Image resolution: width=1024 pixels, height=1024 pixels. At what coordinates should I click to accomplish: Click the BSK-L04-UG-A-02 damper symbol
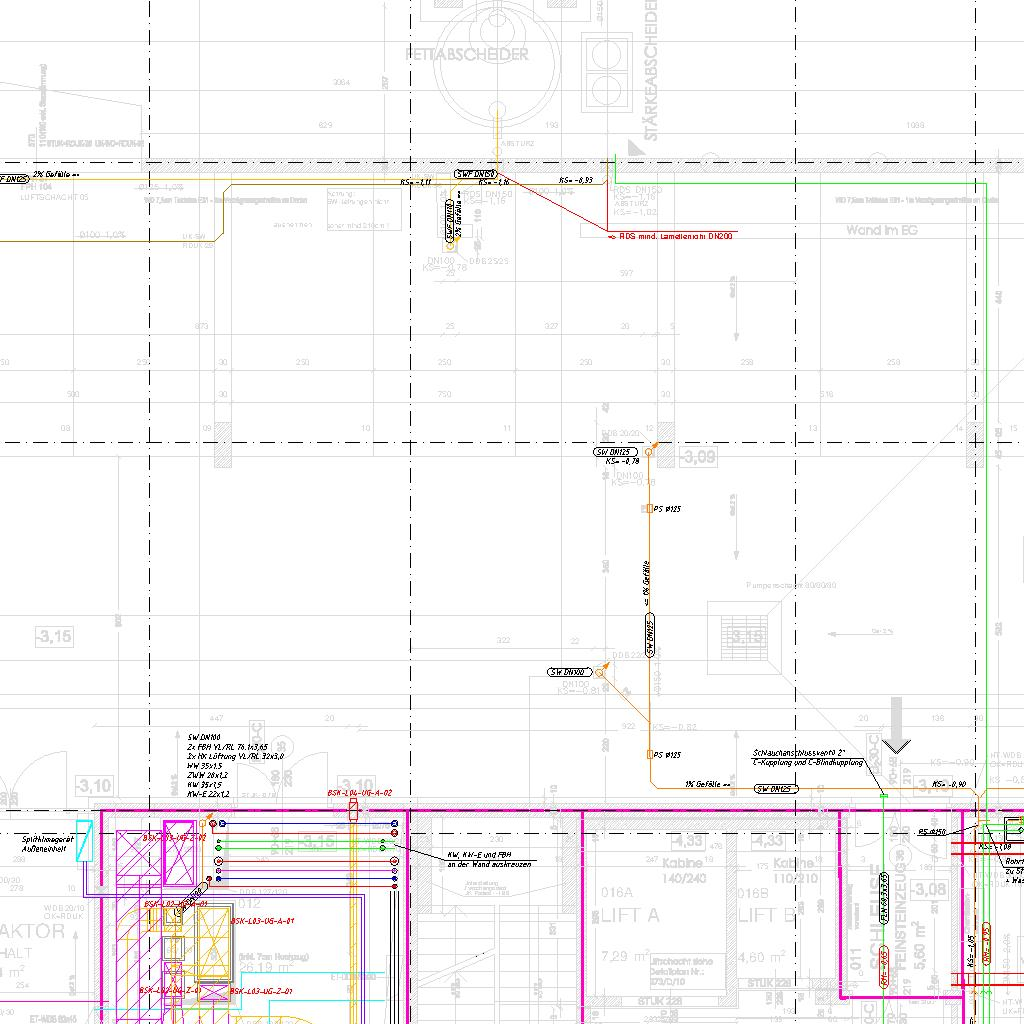coord(353,812)
